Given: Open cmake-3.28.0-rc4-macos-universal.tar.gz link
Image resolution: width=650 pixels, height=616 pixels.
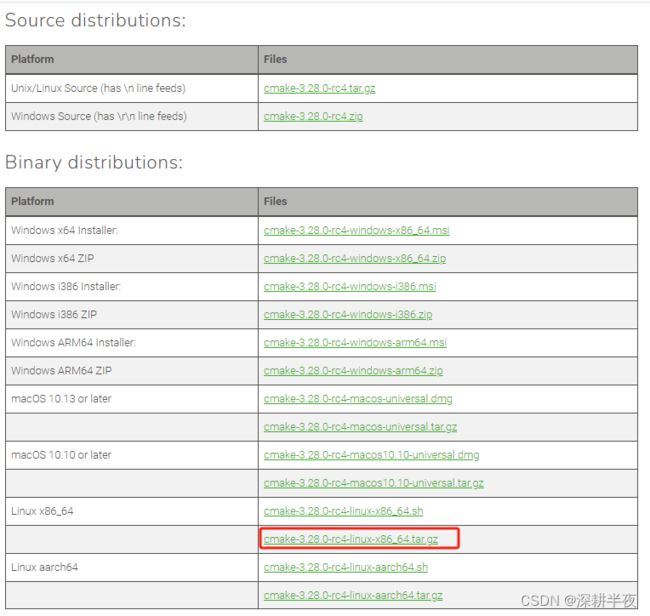Looking at the screenshot, I should coord(360,427).
